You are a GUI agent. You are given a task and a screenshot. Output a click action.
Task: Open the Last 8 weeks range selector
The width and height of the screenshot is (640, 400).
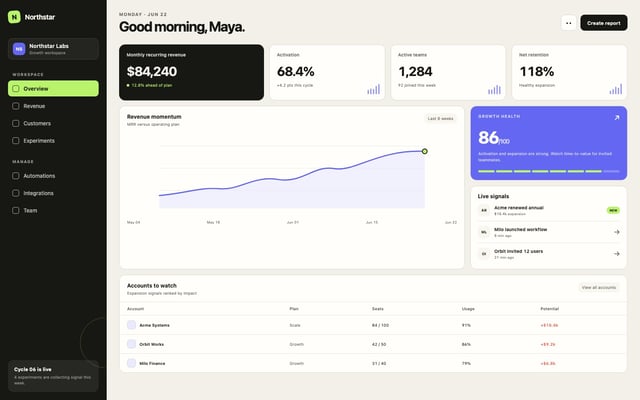[440, 118]
